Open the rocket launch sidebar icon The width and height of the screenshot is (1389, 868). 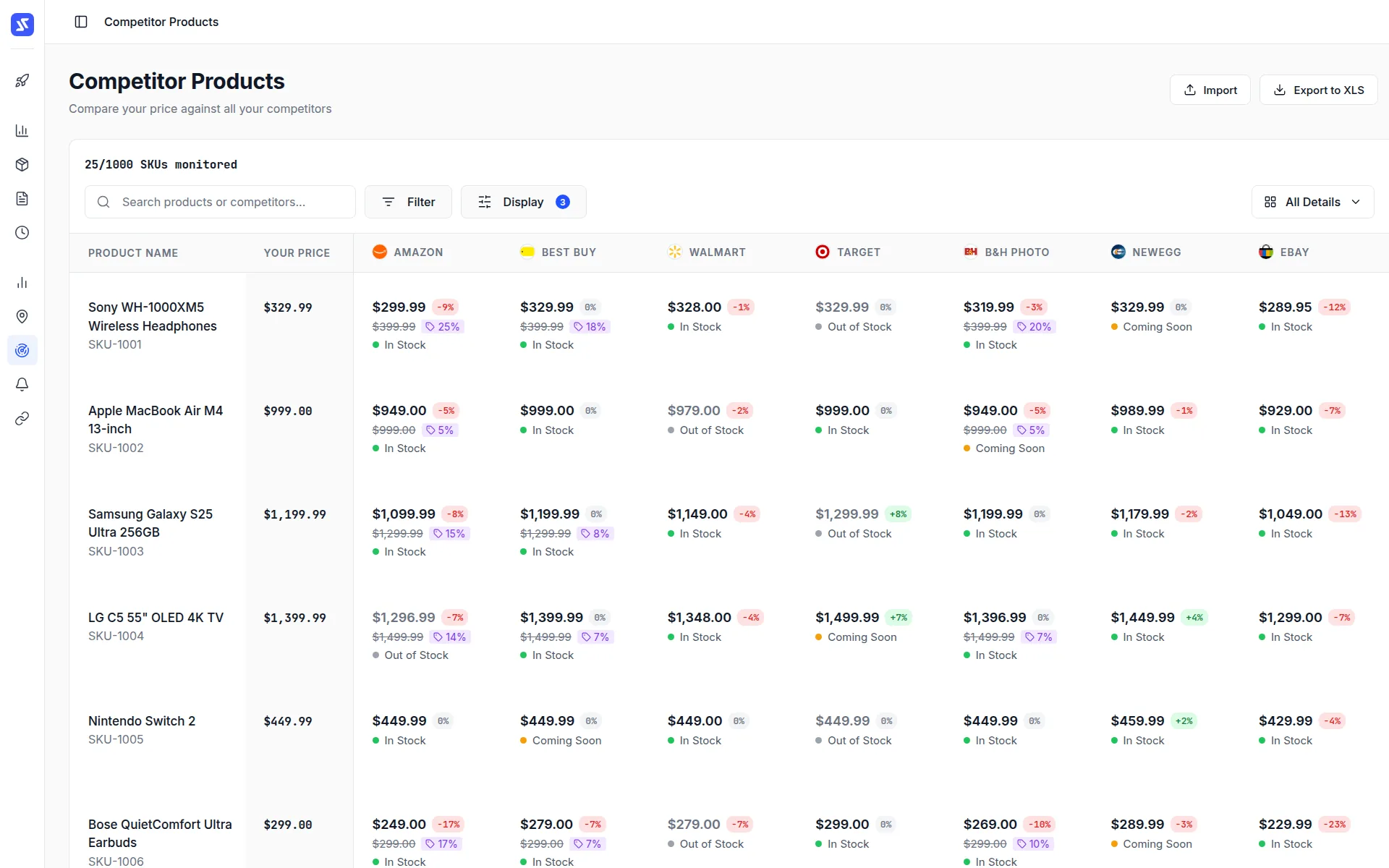[22, 80]
